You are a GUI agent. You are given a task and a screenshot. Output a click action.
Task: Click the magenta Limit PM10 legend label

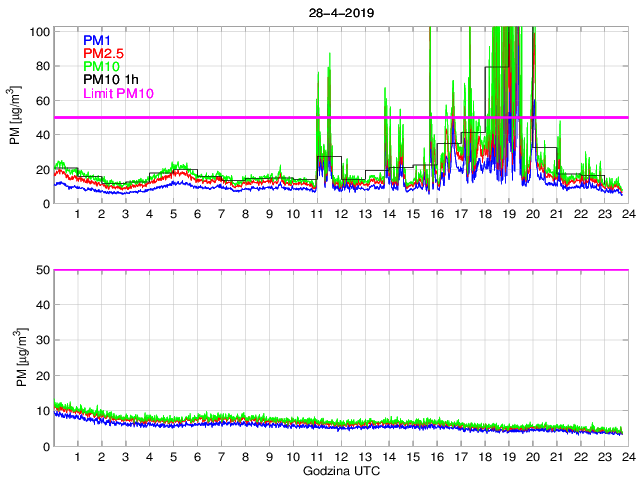pos(118,94)
